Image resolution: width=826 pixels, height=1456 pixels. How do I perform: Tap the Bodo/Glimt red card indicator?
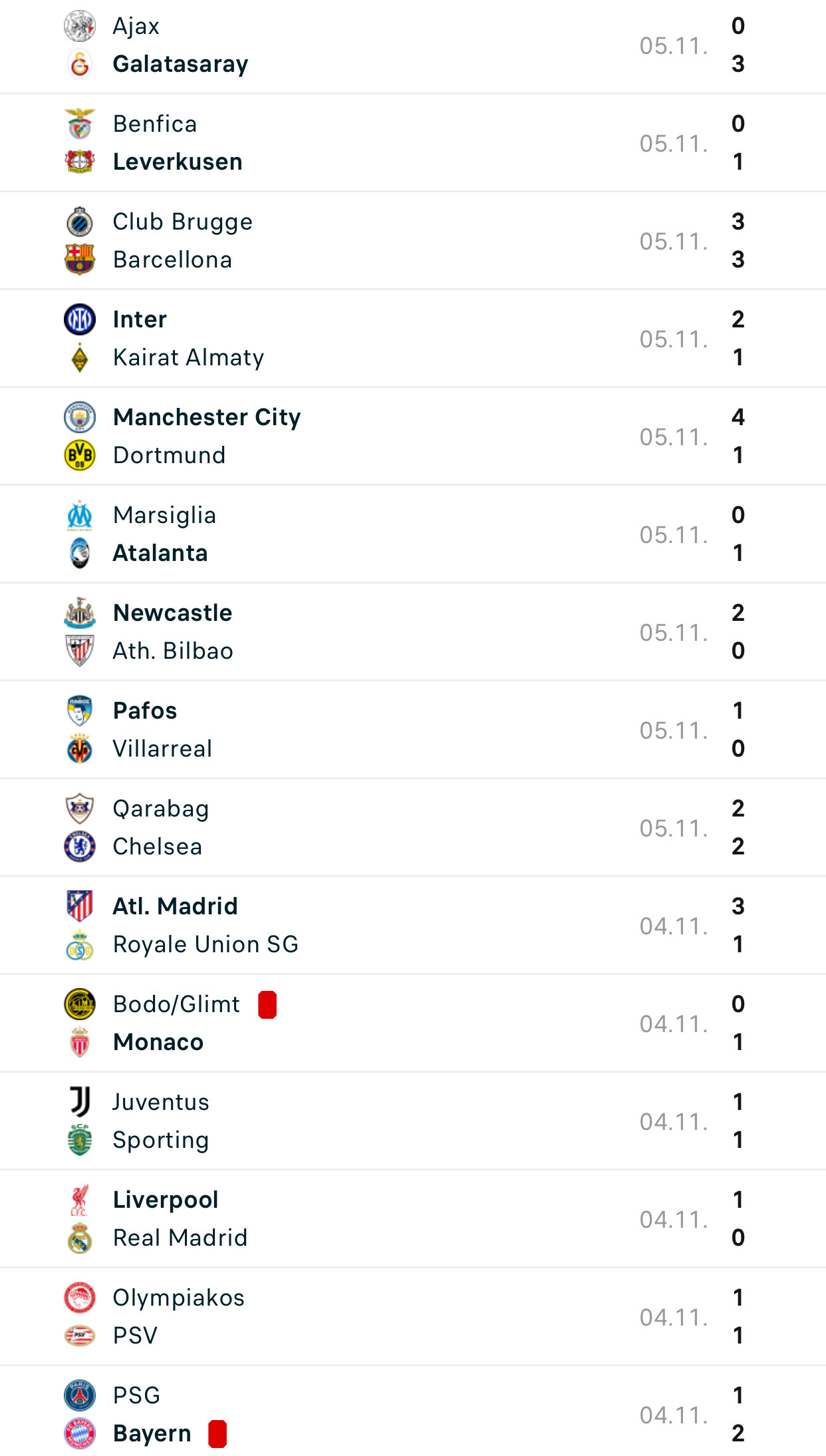click(x=267, y=1004)
